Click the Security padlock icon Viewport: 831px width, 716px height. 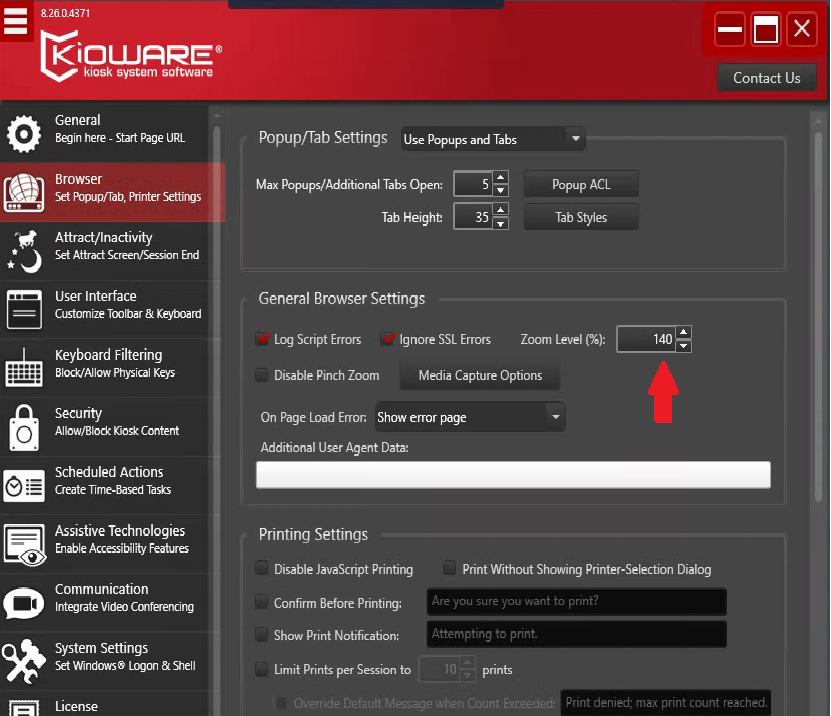pos(24,425)
